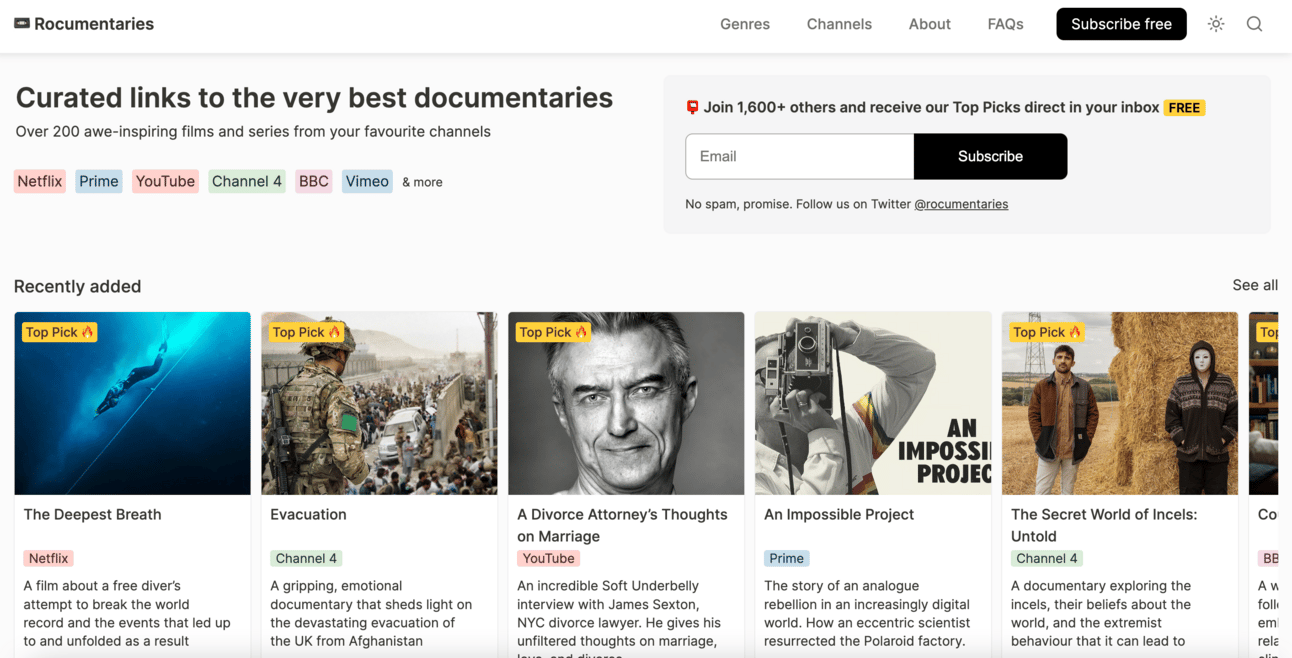Image resolution: width=1292 pixels, height=658 pixels.
Task: Select the Netflix channel tag in header
Action: (40, 181)
